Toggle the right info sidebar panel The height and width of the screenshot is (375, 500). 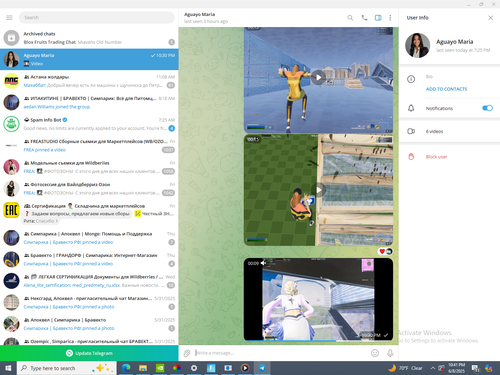coord(378,18)
